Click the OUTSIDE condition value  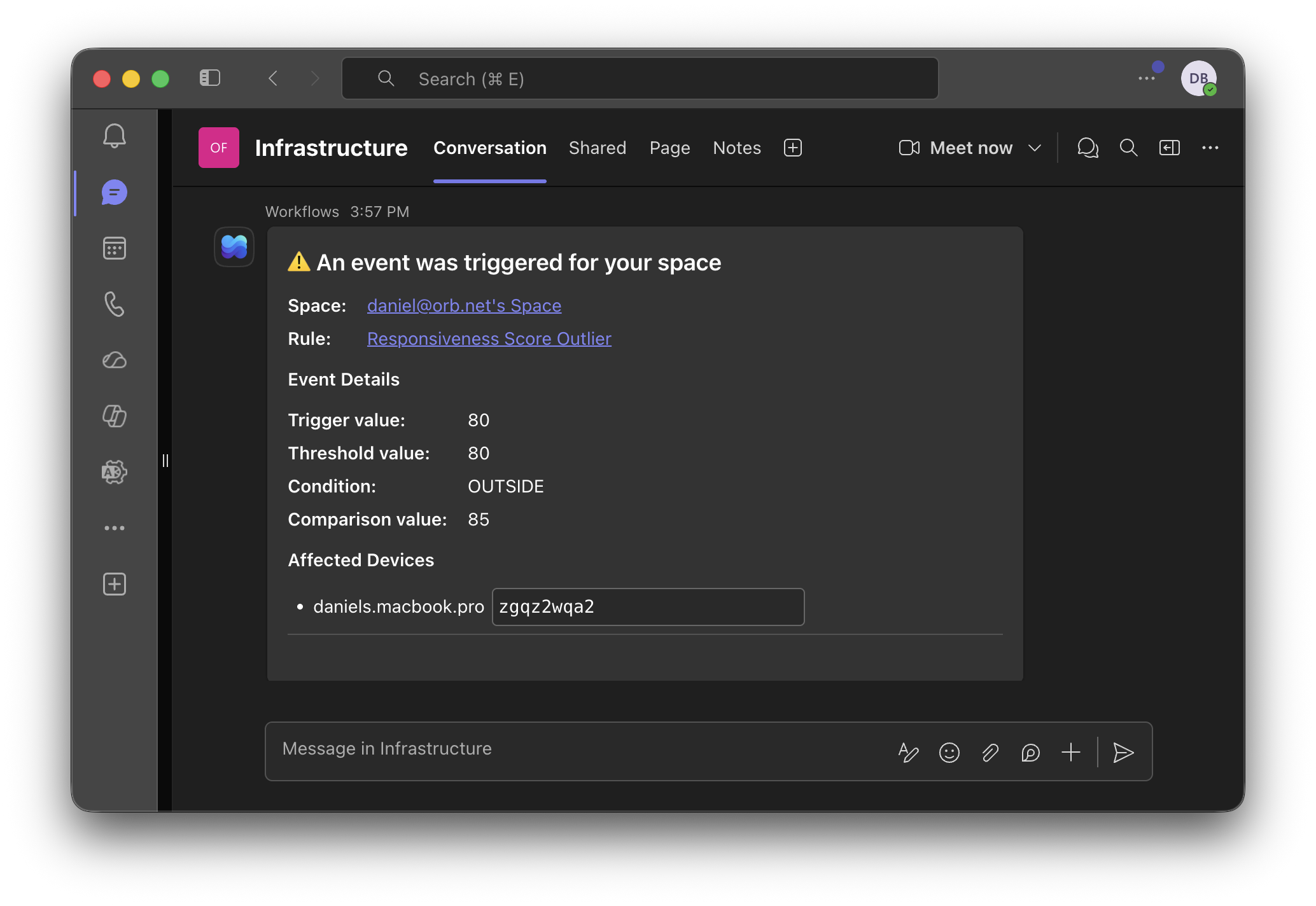pos(506,487)
